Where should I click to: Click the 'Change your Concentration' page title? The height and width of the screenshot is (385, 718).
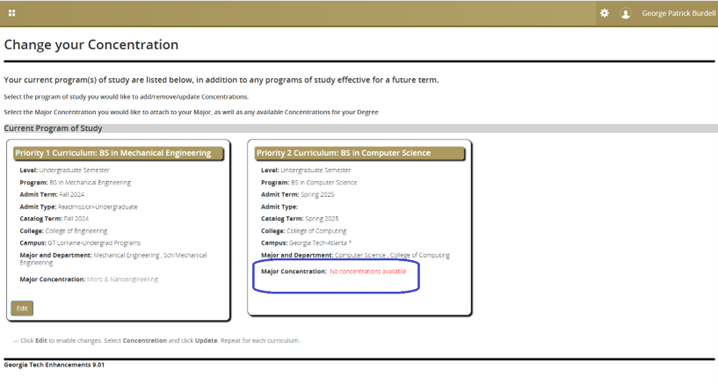91,45
